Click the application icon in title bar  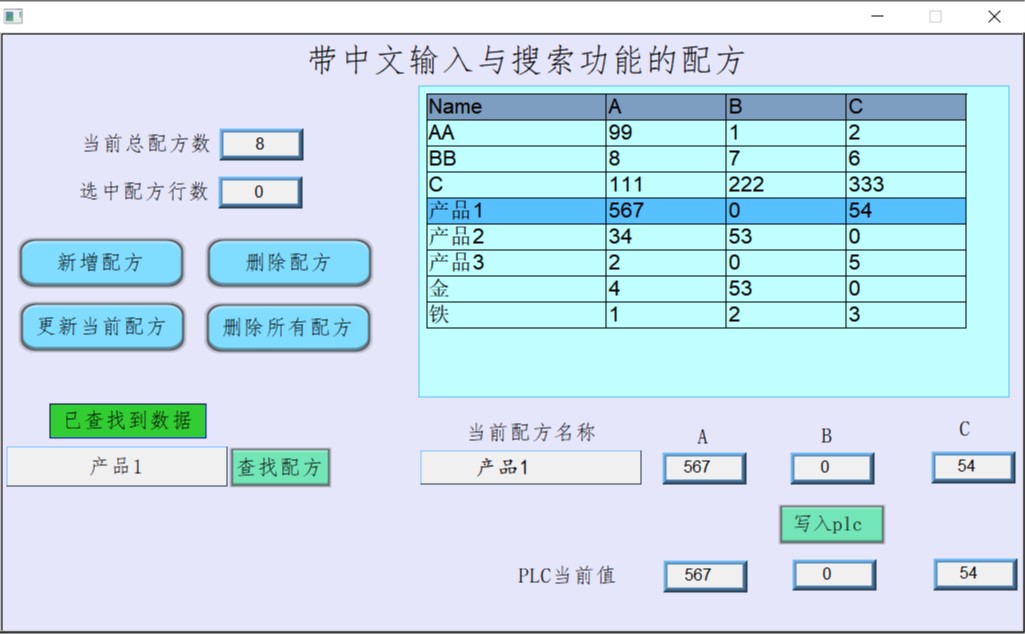pos(13,16)
